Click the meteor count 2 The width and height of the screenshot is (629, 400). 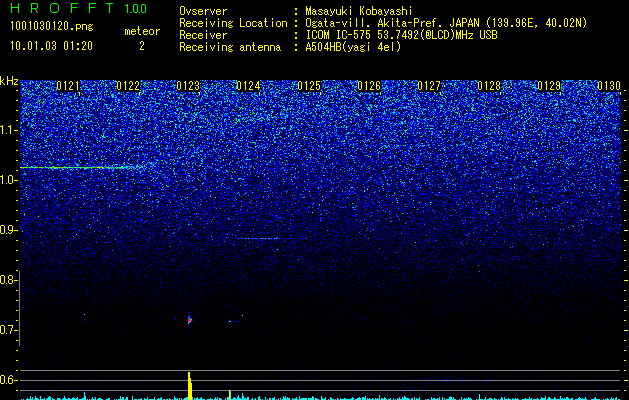pos(142,46)
